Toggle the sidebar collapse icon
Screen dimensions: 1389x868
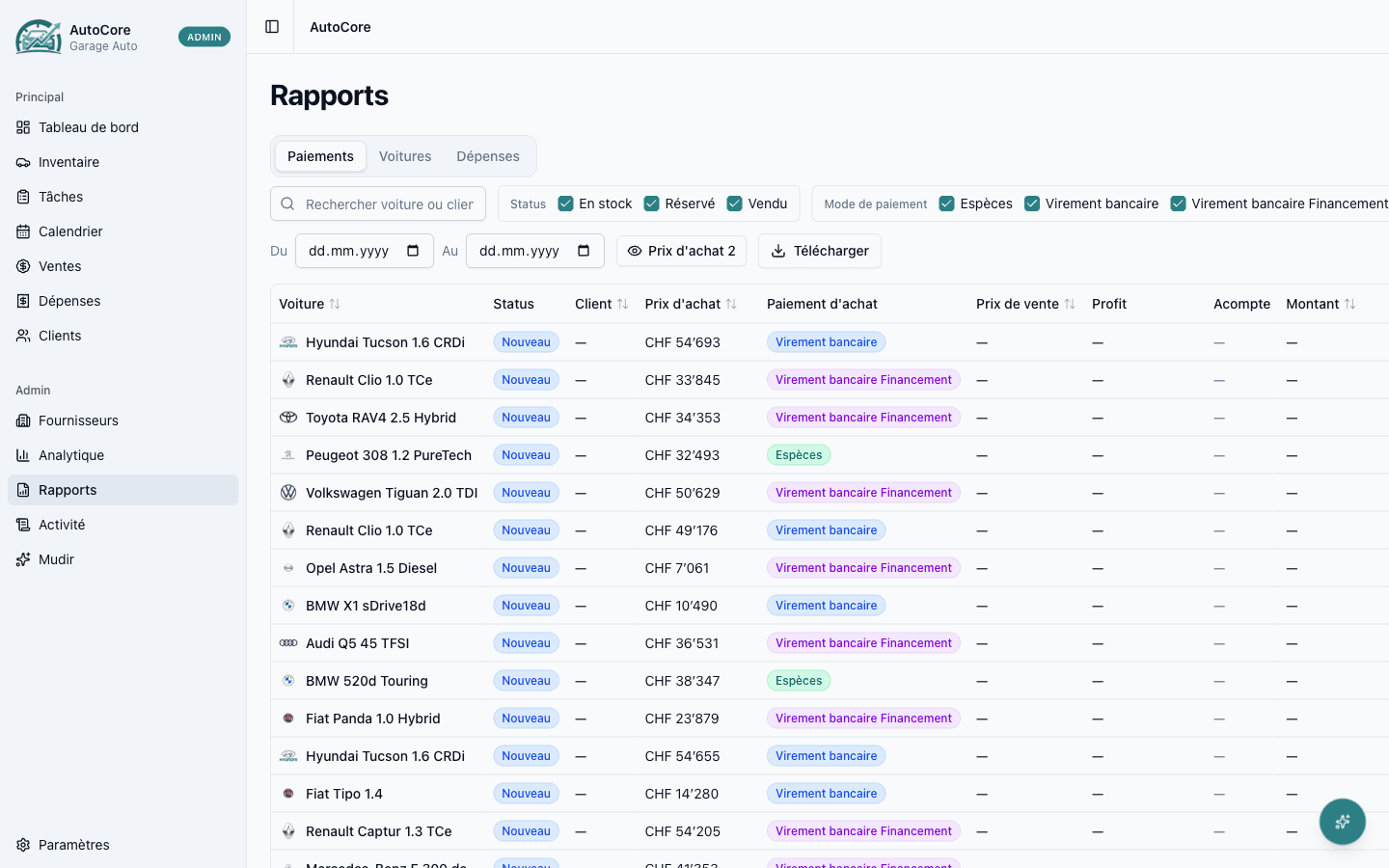[272, 27]
